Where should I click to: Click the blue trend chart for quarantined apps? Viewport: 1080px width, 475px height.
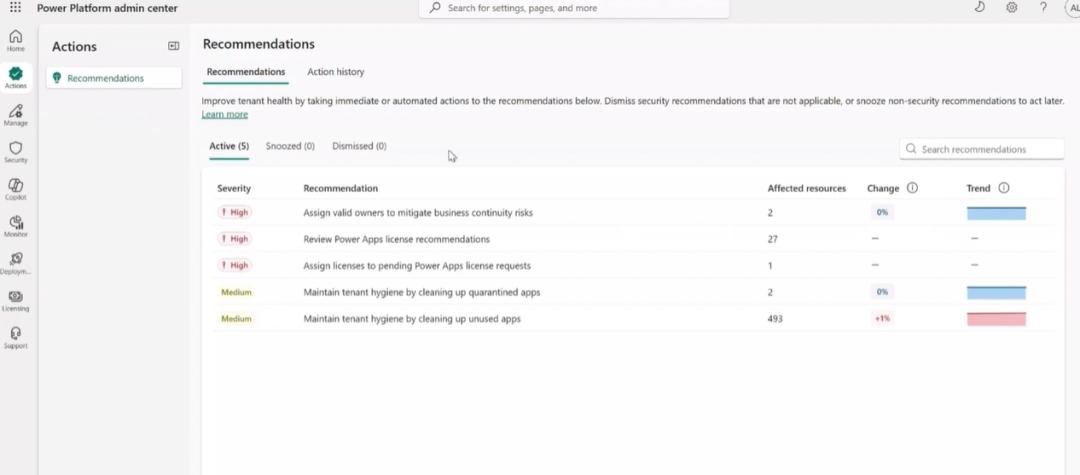[996, 293]
